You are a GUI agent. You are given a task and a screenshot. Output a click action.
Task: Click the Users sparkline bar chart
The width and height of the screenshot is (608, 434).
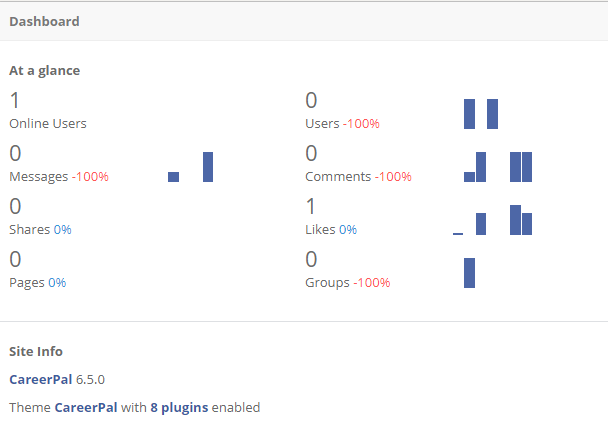click(x=481, y=114)
